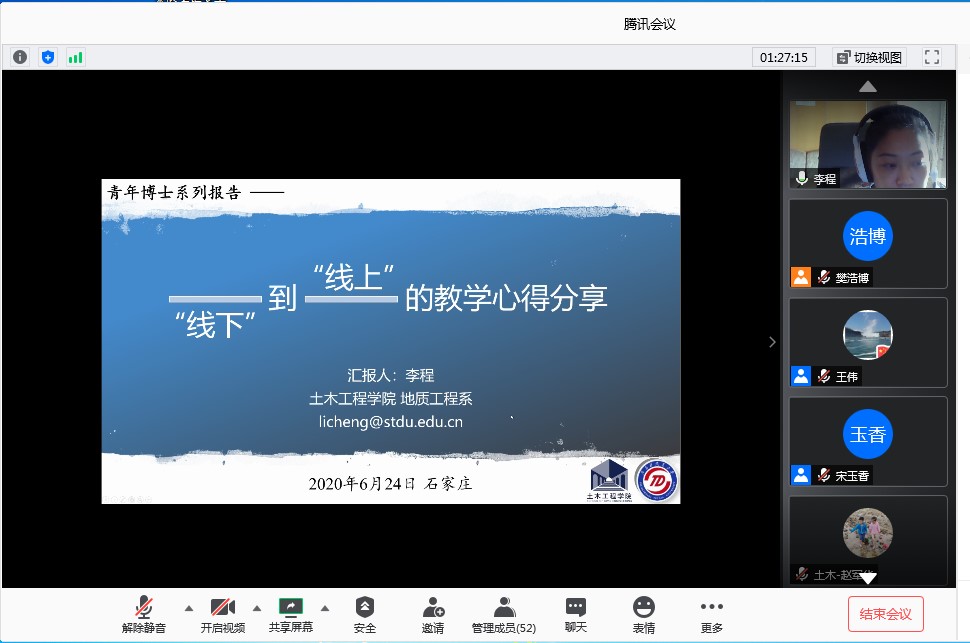This screenshot has width=970, height=643.
Task: Expand video options arrow beside camera
Action: coord(257,607)
